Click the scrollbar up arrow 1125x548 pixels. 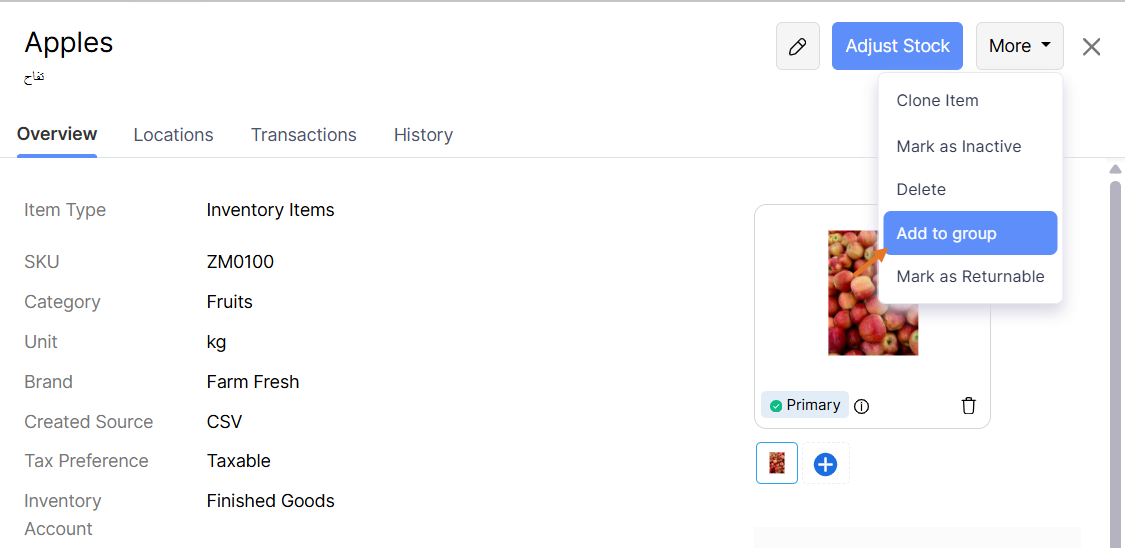click(1115, 169)
